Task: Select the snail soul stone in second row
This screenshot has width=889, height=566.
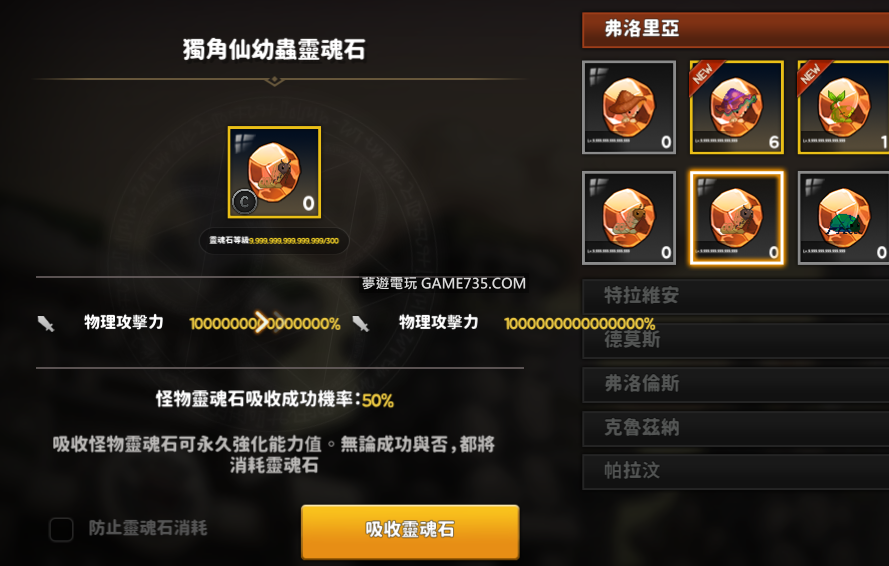Action: [629, 218]
